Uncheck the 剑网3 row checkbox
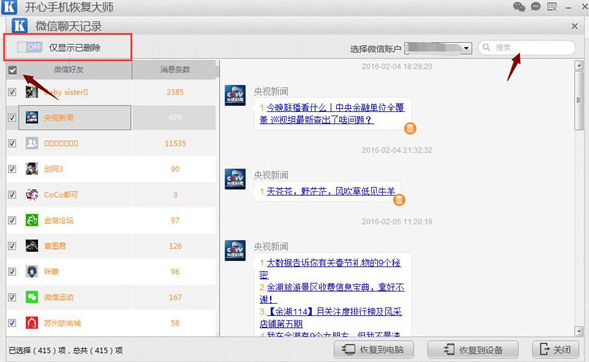This screenshot has height=362, width=589. (12, 169)
